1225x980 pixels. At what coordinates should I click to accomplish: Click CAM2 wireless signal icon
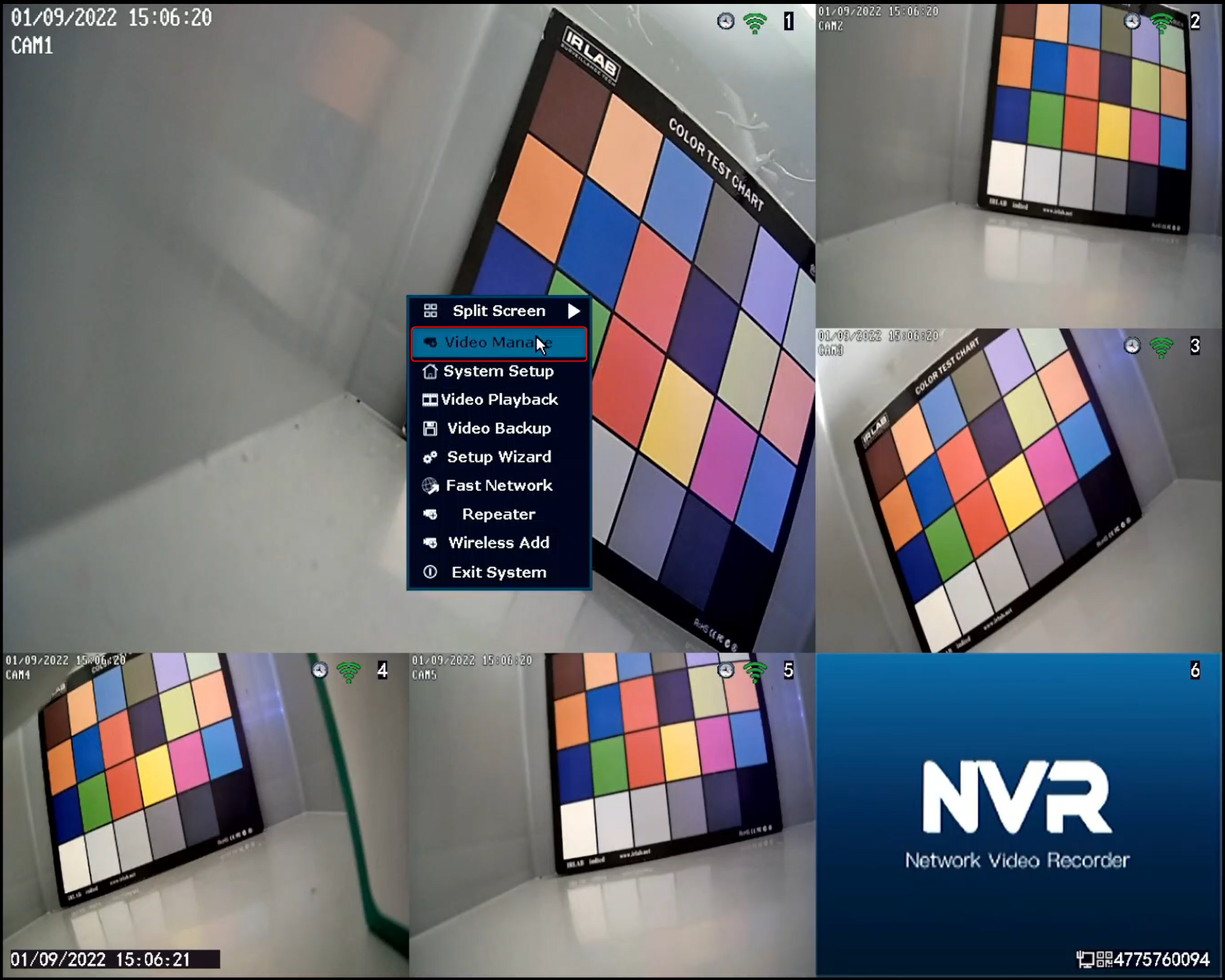pyautogui.click(x=1162, y=23)
